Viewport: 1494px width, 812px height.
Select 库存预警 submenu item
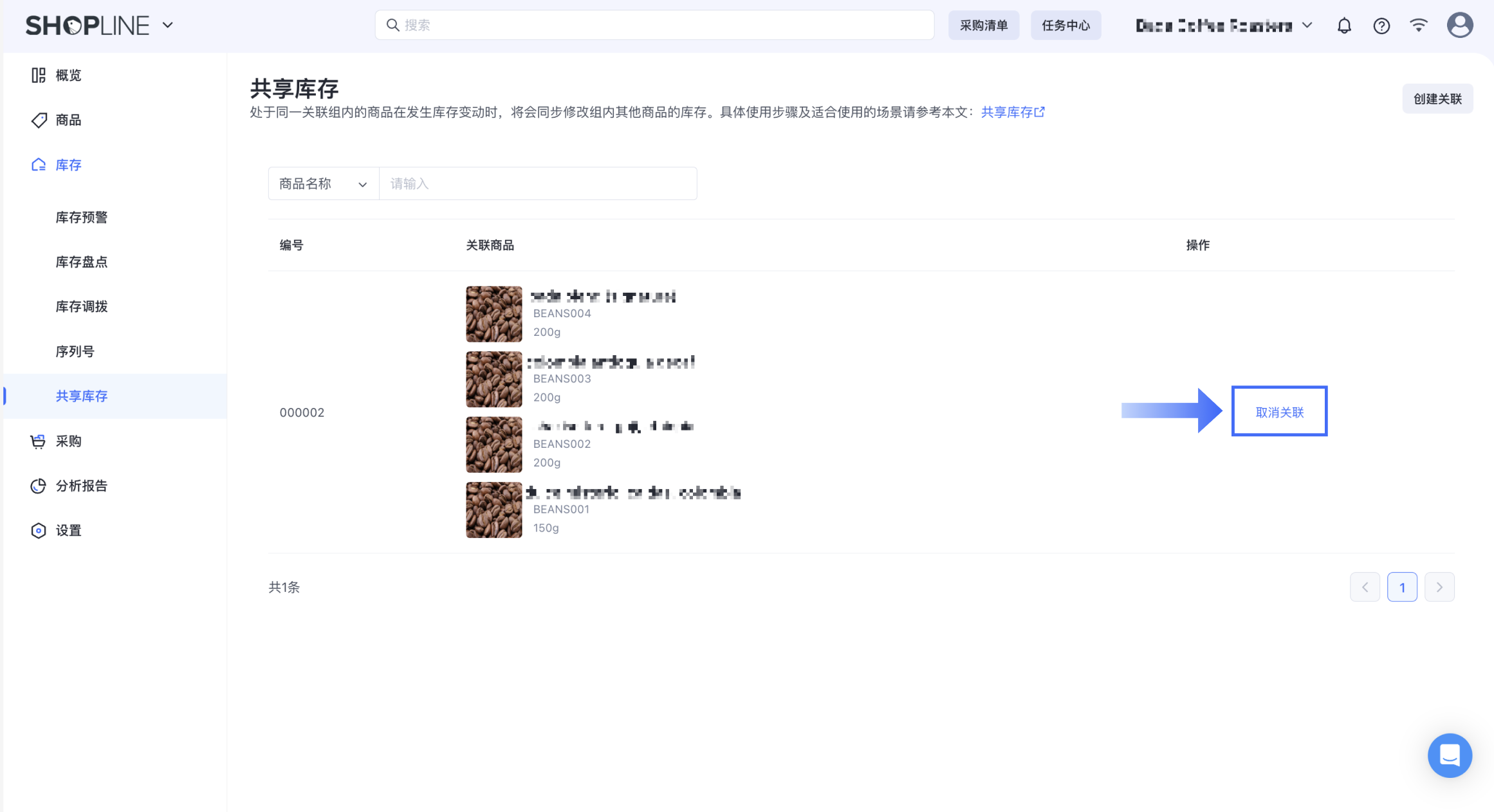(81, 217)
